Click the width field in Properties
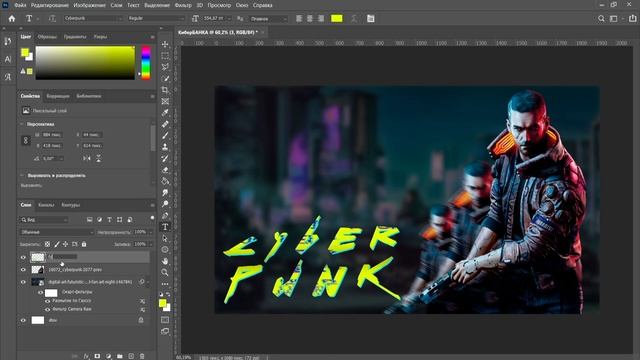 coord(52,135)
